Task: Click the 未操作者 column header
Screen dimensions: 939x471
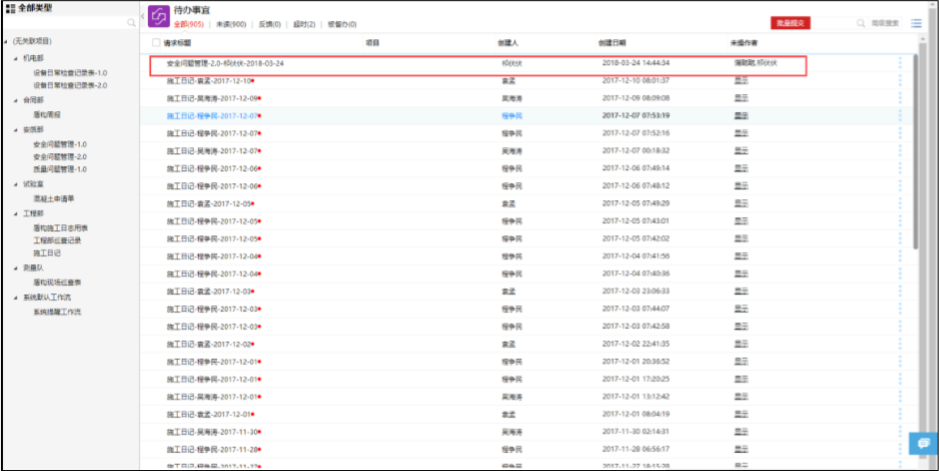Action: [x=744, y=43]
